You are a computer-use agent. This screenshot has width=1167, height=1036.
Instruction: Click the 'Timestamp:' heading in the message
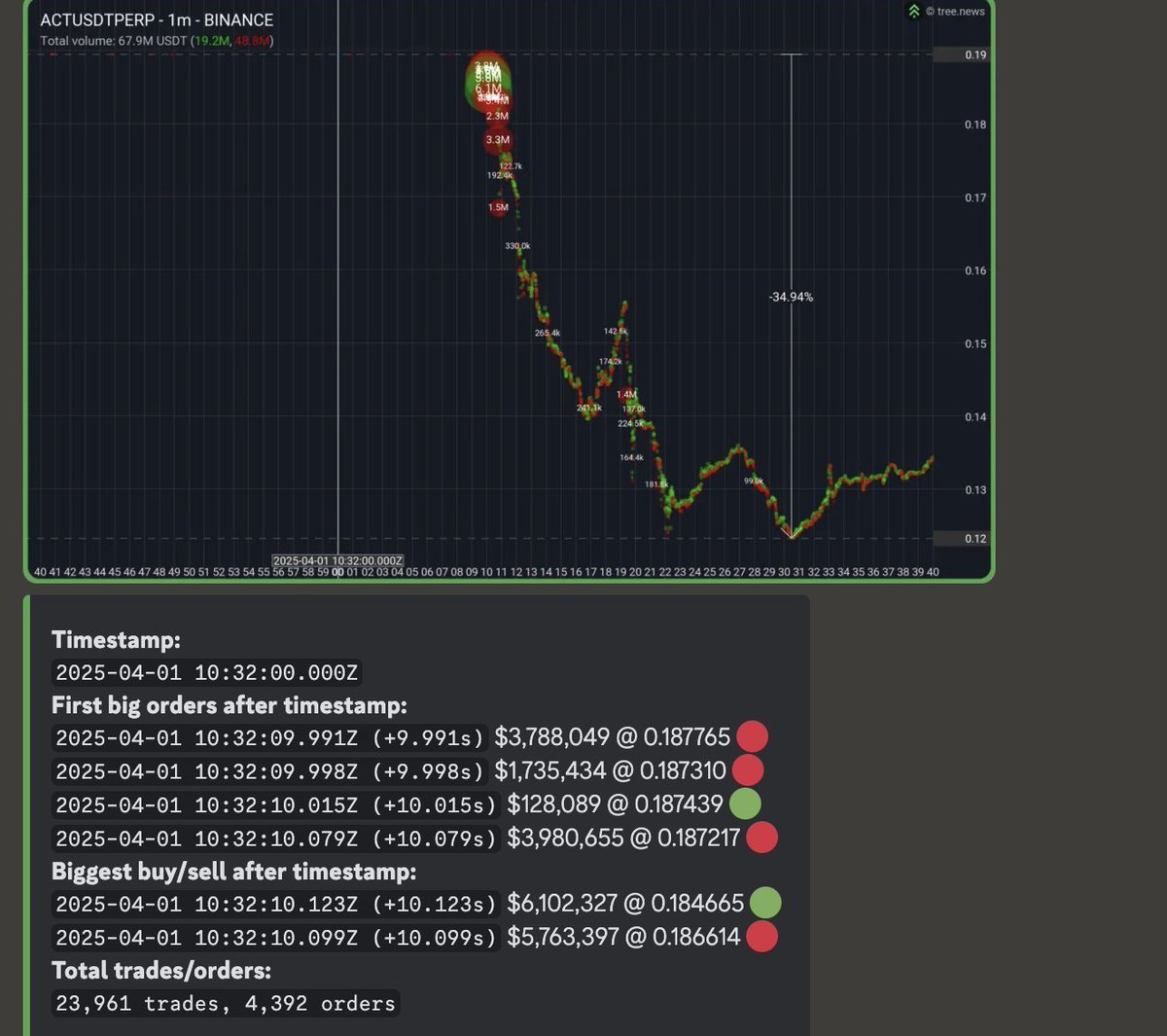(116, 639)
